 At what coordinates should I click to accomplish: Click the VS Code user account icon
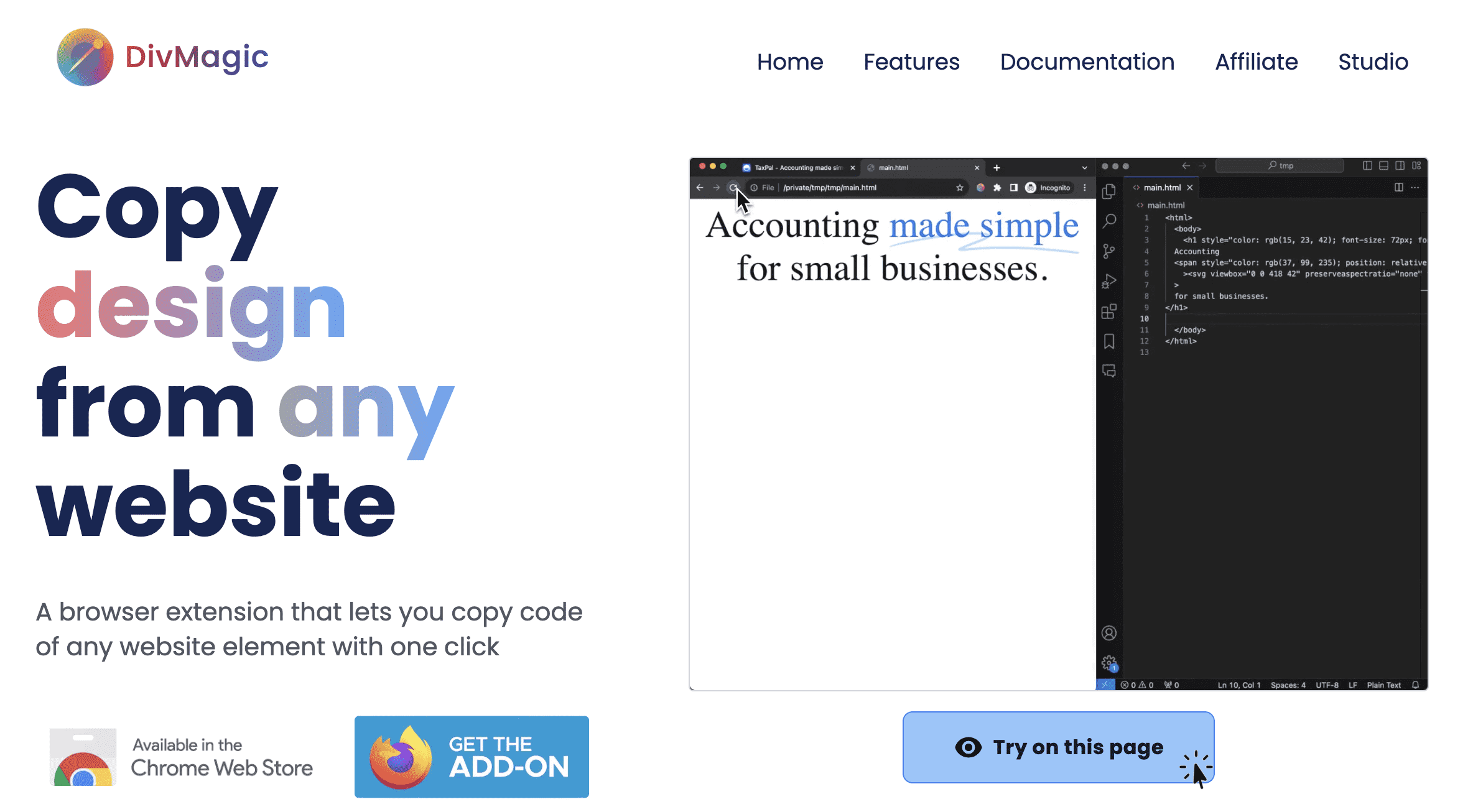(x=1110, y=633)
